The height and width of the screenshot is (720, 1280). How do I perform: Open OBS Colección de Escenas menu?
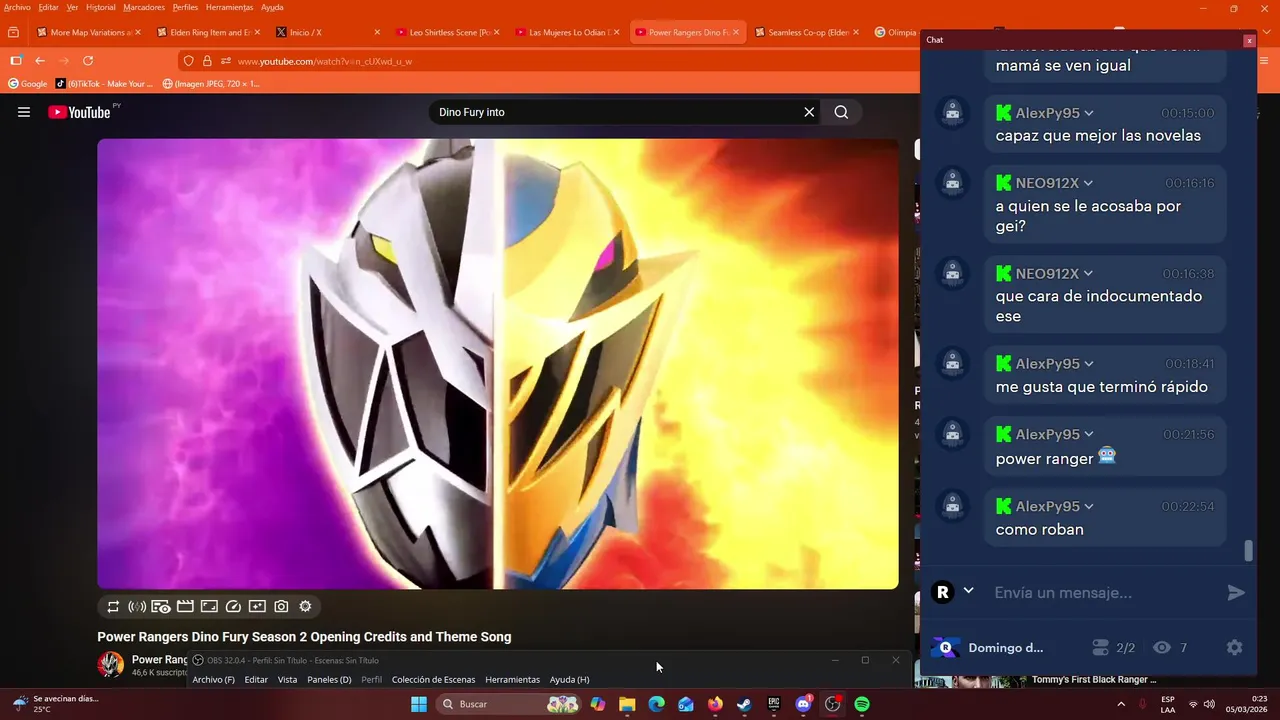point(433,679)
